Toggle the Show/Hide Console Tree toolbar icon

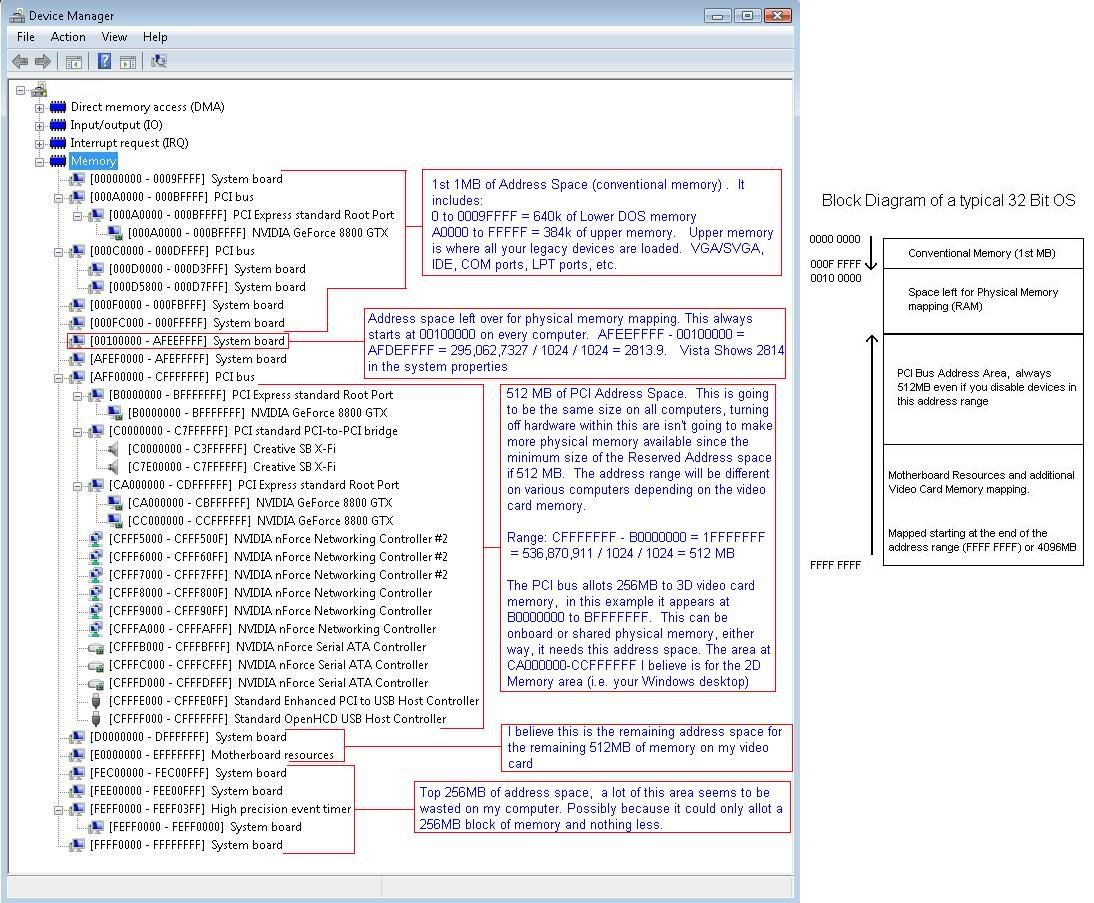(73, 62)
